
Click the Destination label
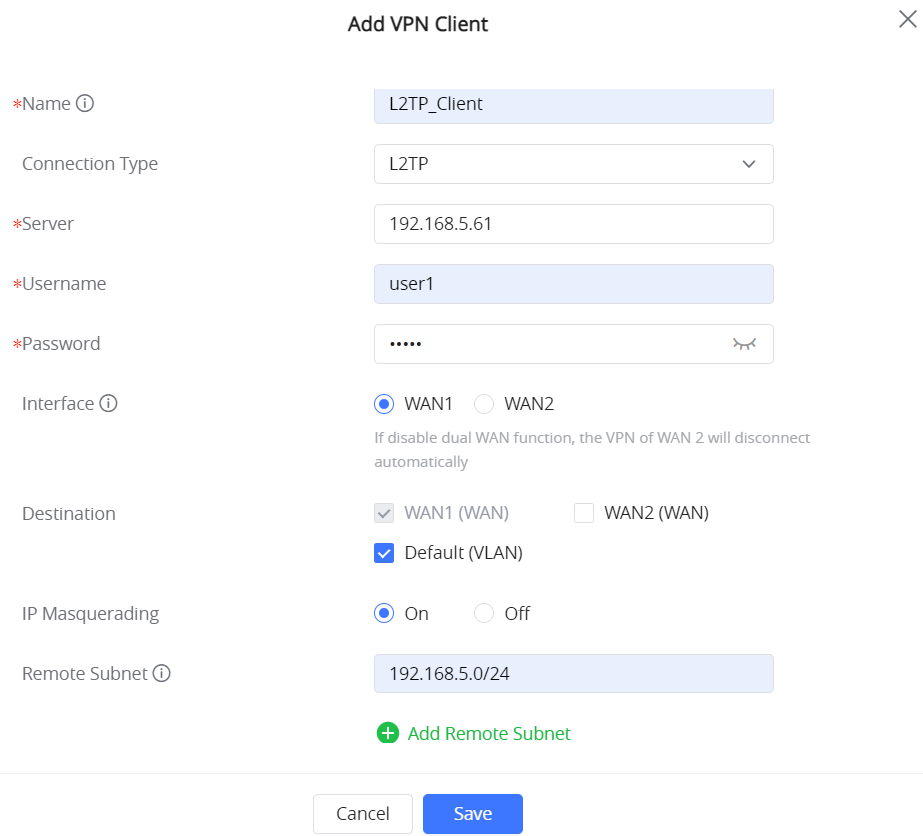pos(69,513)
